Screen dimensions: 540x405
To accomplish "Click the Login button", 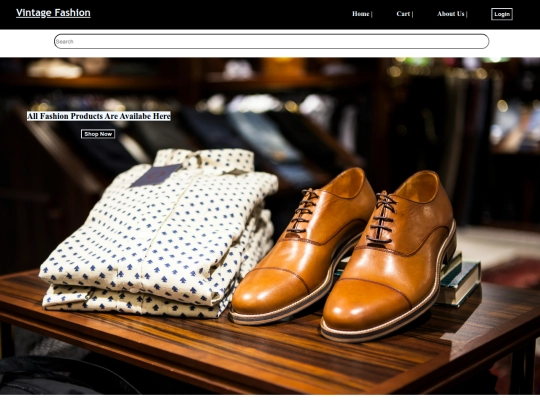I will point(502,14).
